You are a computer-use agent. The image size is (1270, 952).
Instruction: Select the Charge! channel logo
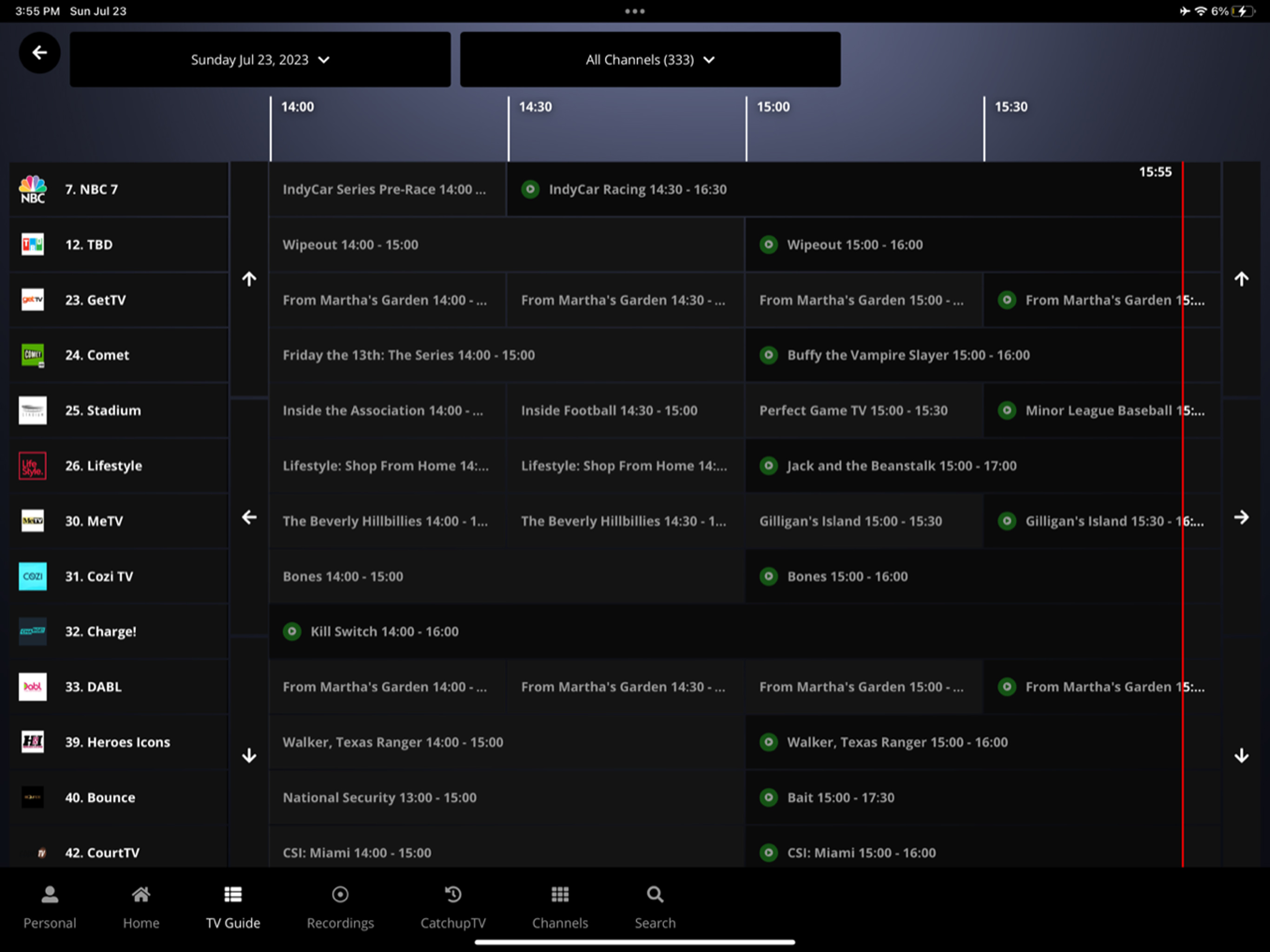(x=33, y=631)
